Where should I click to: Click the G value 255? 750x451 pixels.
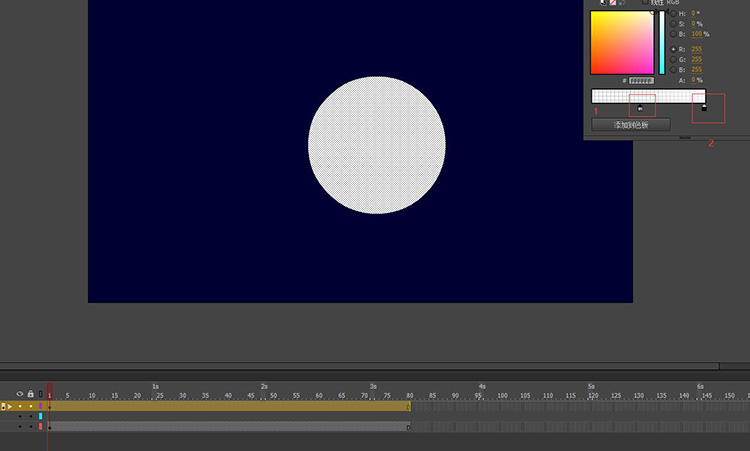pos(696,59)
